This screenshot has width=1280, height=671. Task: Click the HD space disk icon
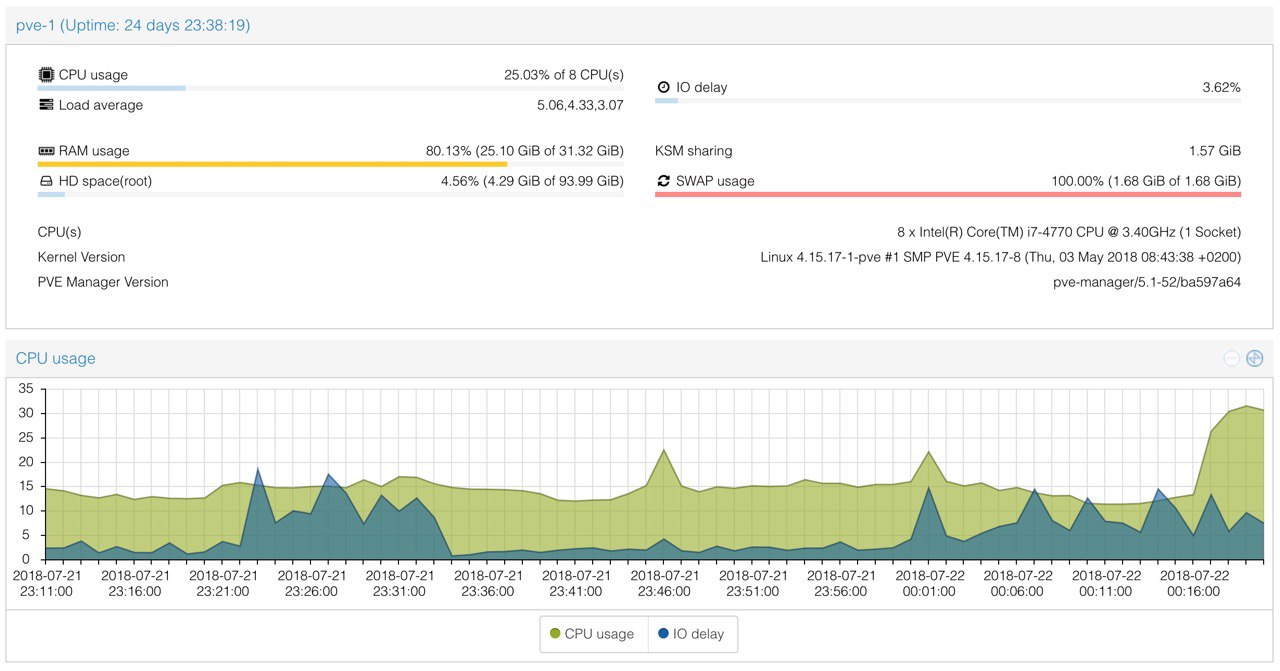pyautogui.click(x=46, y=181)
